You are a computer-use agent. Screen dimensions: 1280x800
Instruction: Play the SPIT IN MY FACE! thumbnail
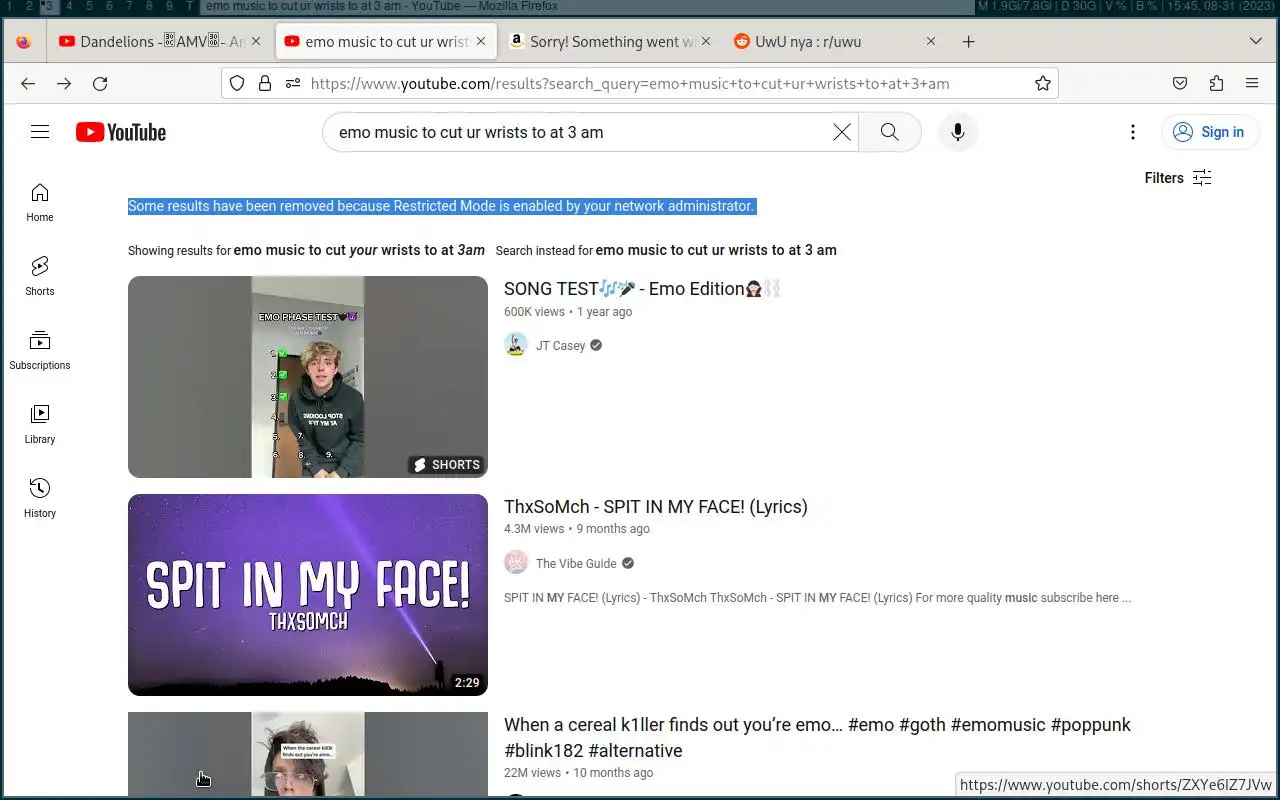[x=308, y=595]
